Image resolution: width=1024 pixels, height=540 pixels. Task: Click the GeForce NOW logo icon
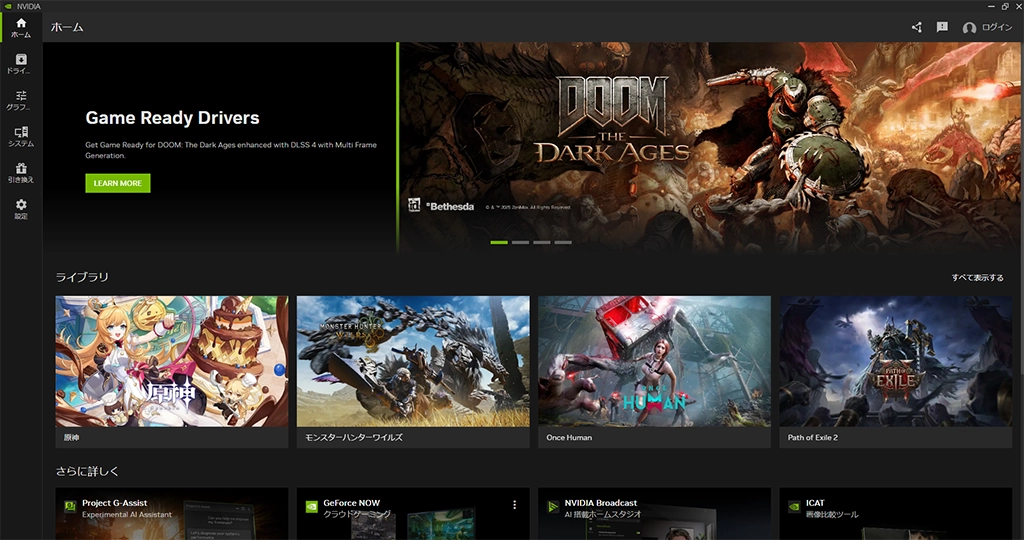pyautogui.click(x=312, y=506)
